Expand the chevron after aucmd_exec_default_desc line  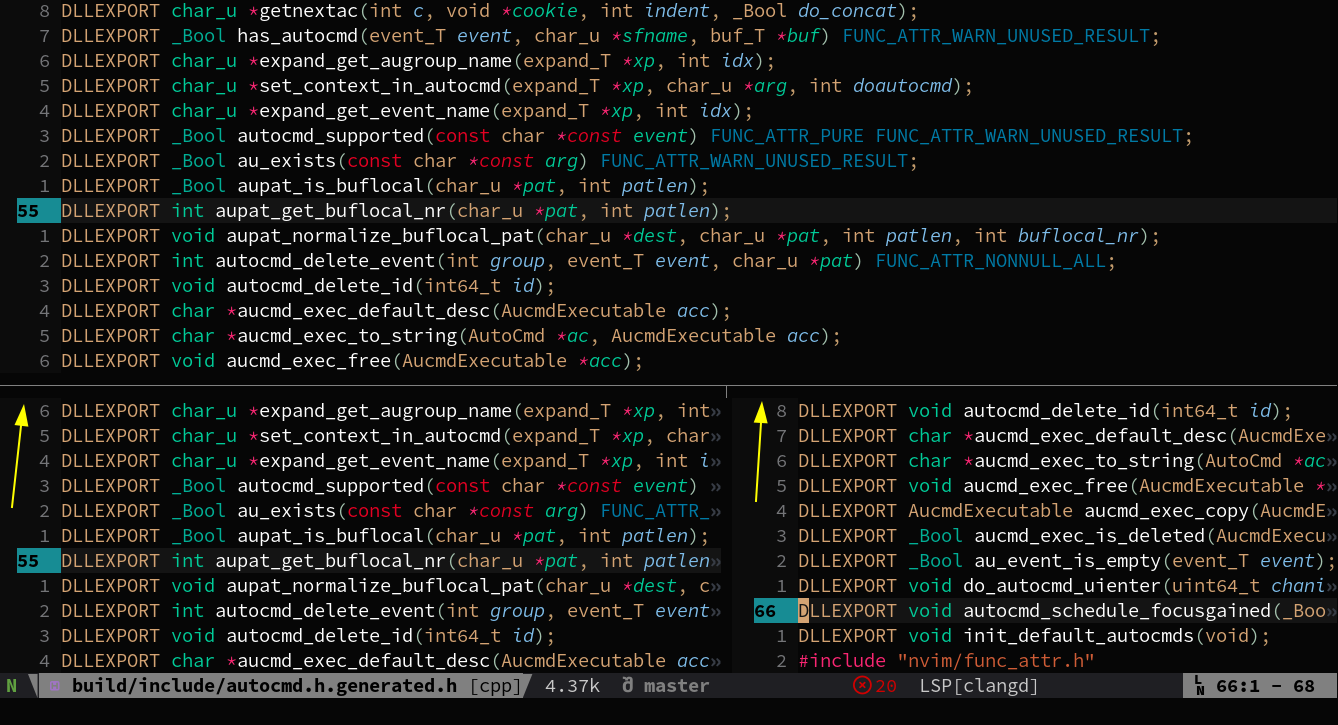[716, 660]
